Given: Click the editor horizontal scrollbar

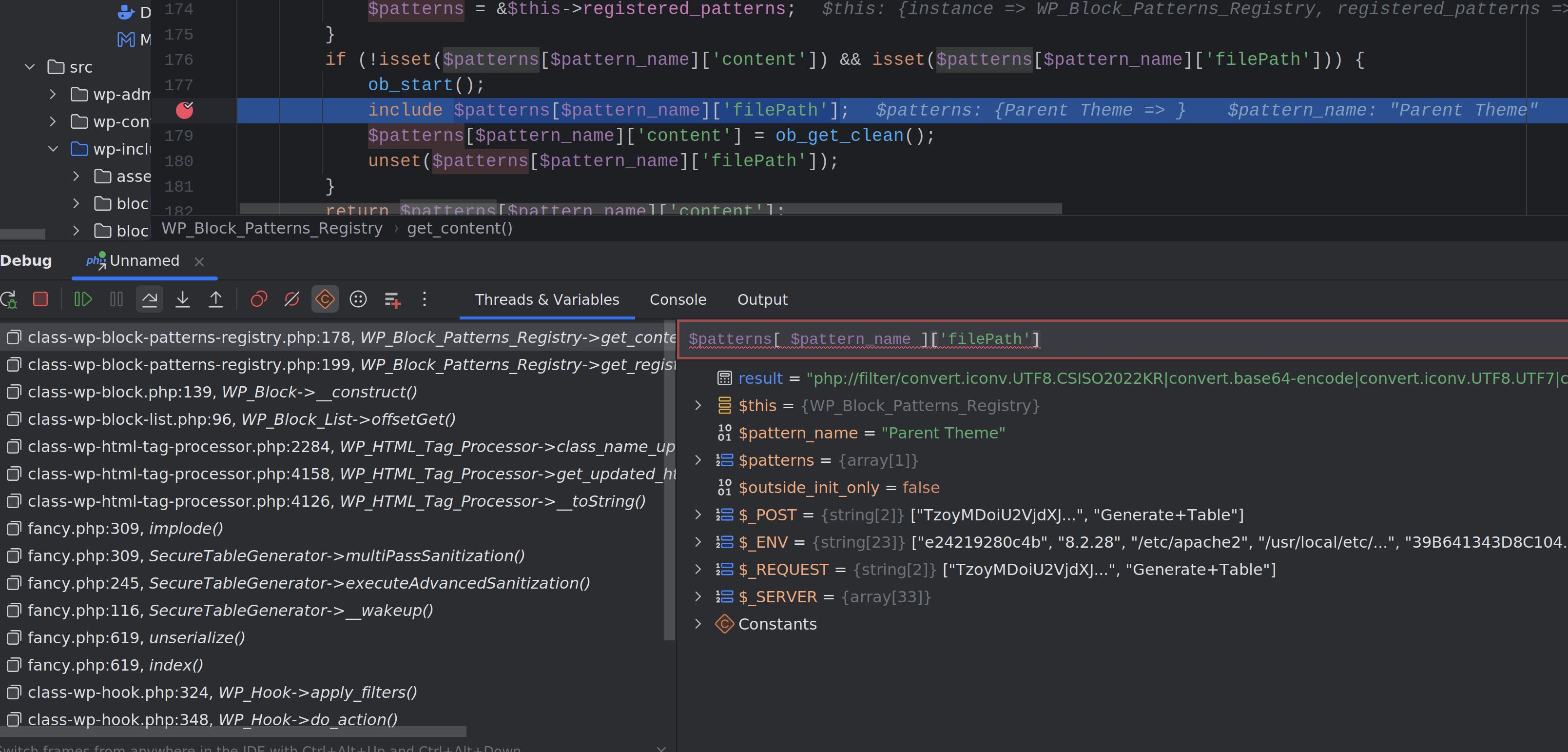Looking at the screenshot, I should coord(651,209).
